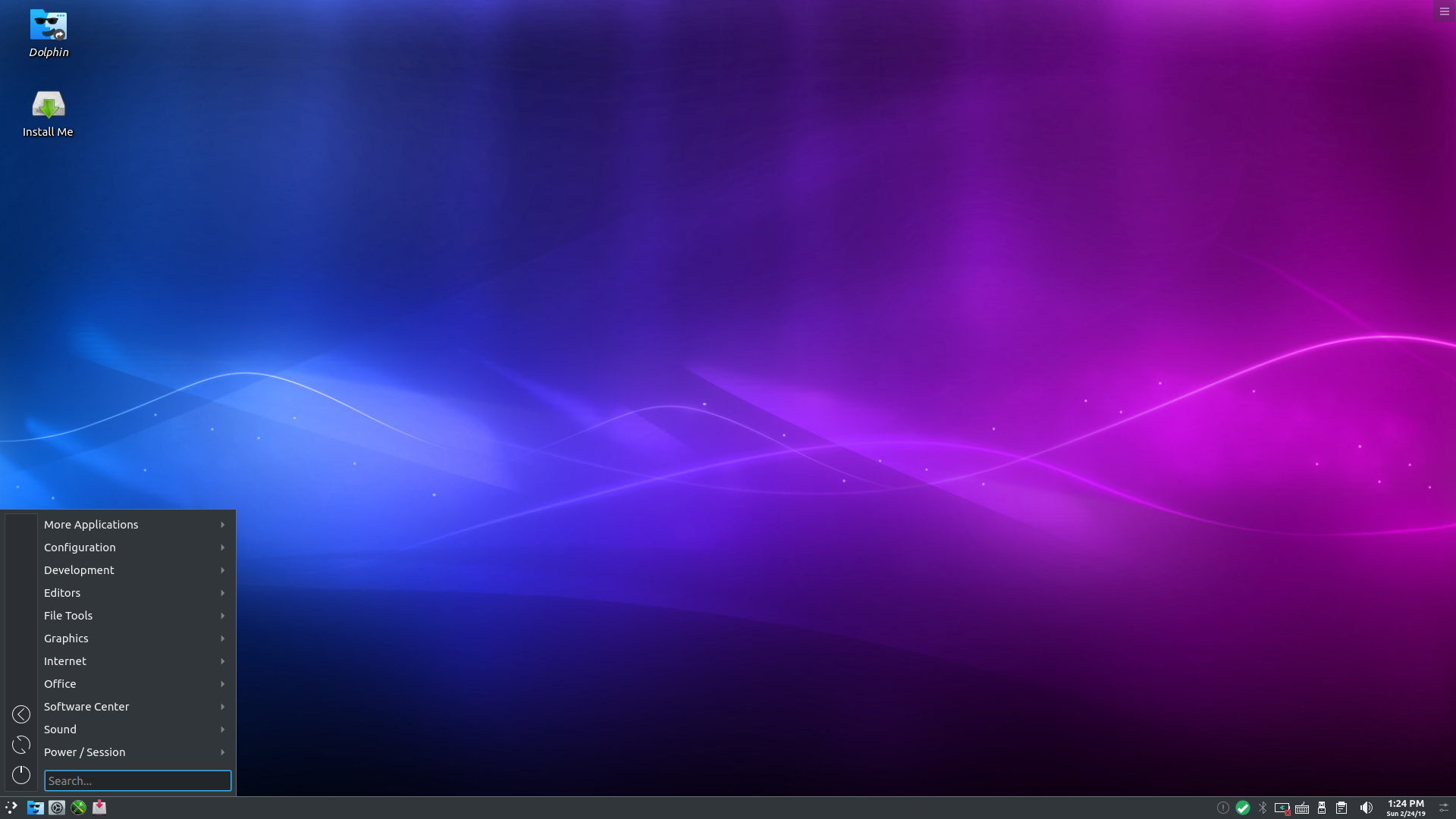Screen dimensions: 1456x819
Task: Open the Sound menu category
Action: [136, 730]
